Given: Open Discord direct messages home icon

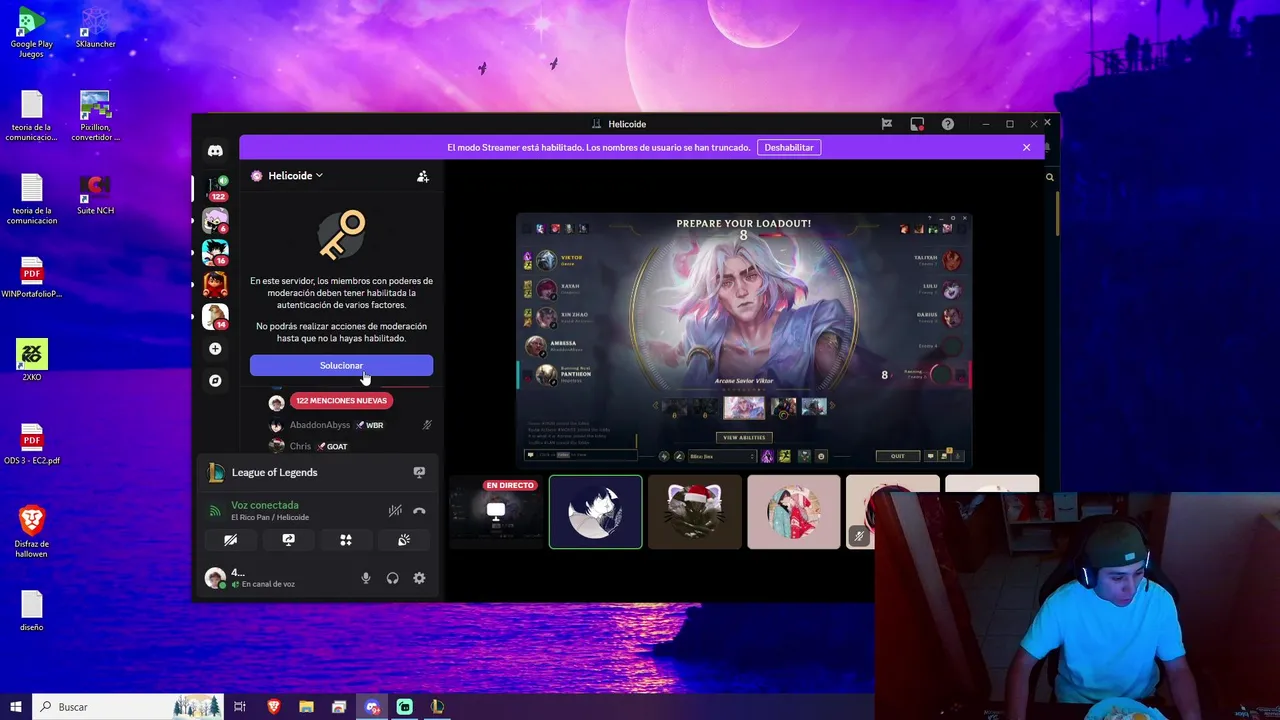Looking at the screenshot, I should click(215, 150).
